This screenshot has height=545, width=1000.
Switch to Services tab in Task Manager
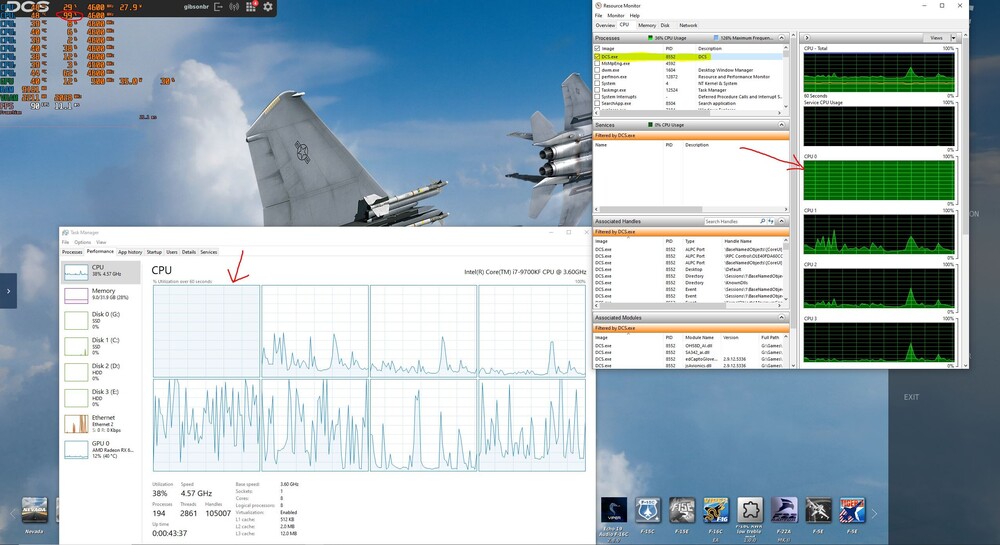pos(209,252)
